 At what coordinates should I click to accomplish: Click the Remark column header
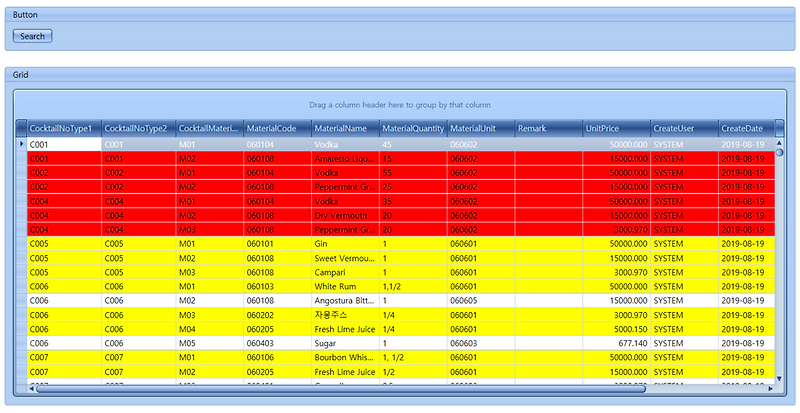point(549,129)
